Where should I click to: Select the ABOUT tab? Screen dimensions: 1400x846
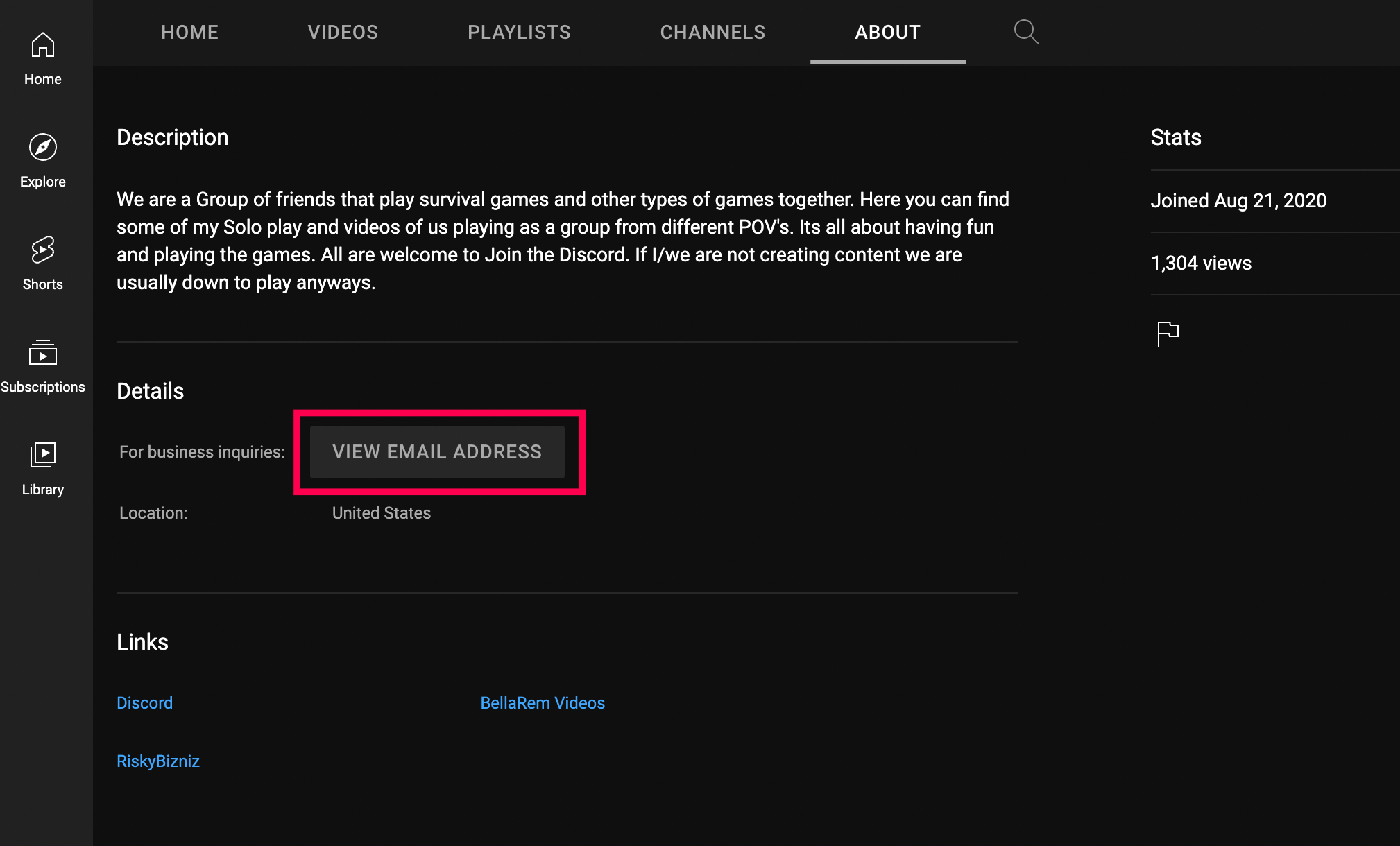click(887, 33)
